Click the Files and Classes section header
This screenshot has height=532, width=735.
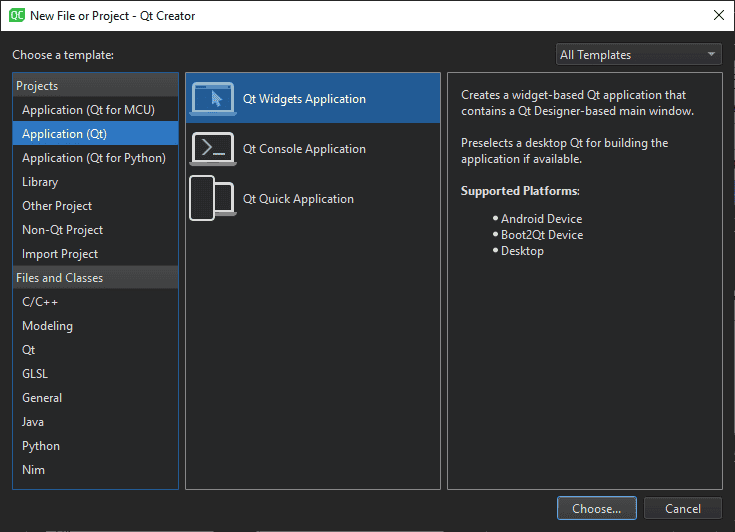click(96, 278)
